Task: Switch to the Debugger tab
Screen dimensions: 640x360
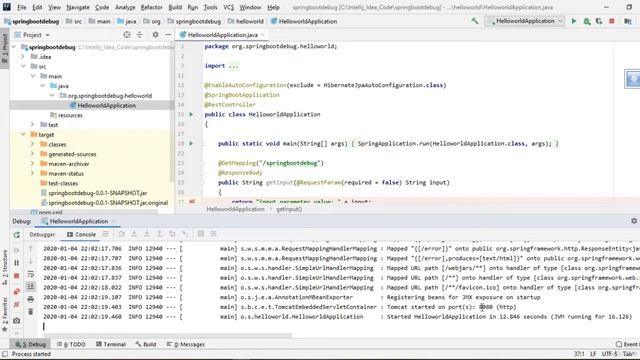Action: (x=42, y=234)
